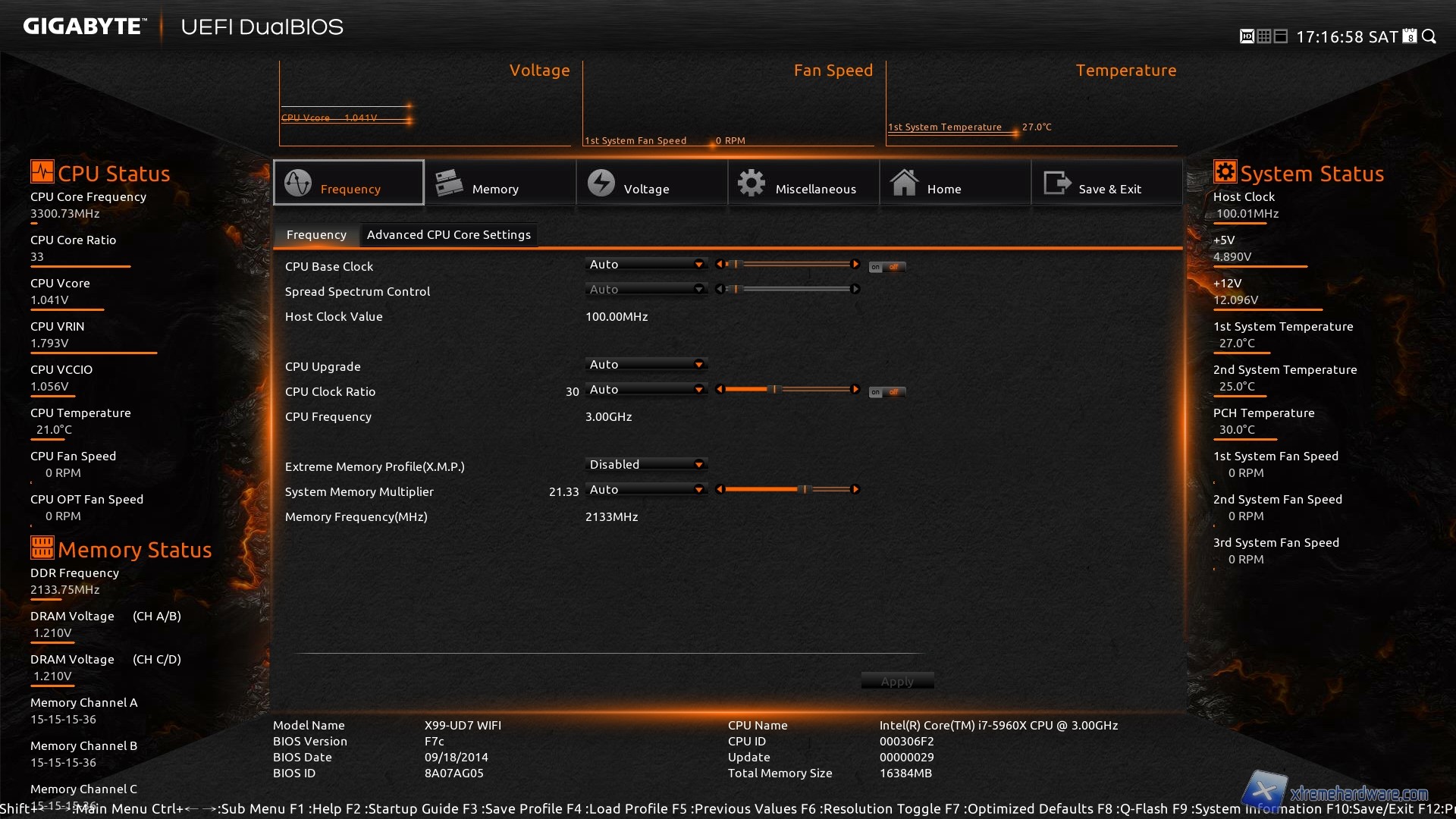Open Miscellaneous via the gear icon
Image resolution: width=1456 pixels, height=819 pixels.
point(752,183)
